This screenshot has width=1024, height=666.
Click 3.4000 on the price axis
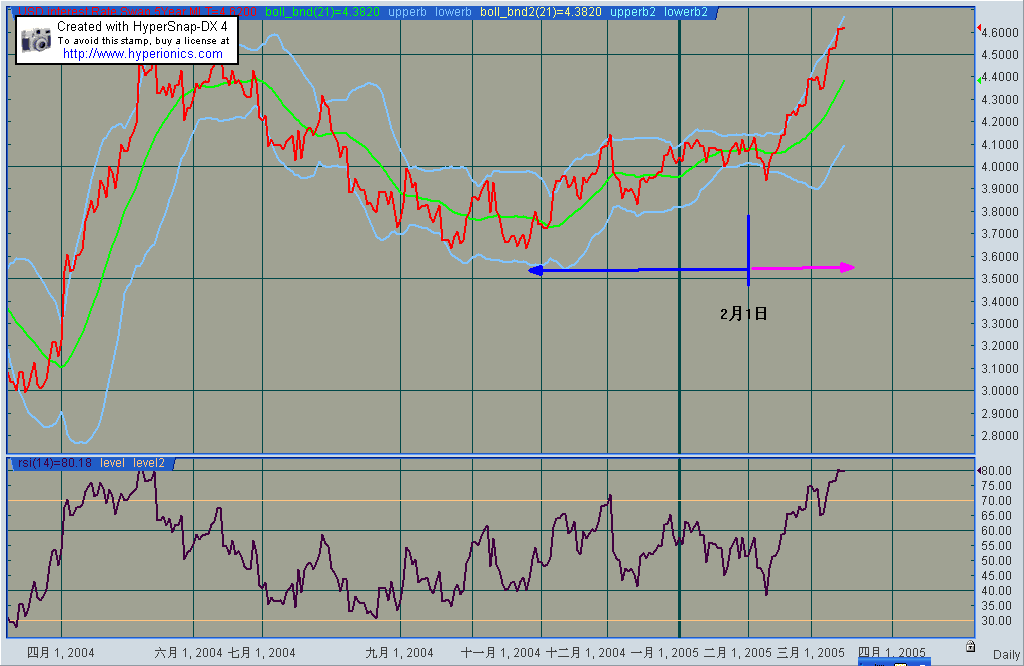(x=1000, y=301)
